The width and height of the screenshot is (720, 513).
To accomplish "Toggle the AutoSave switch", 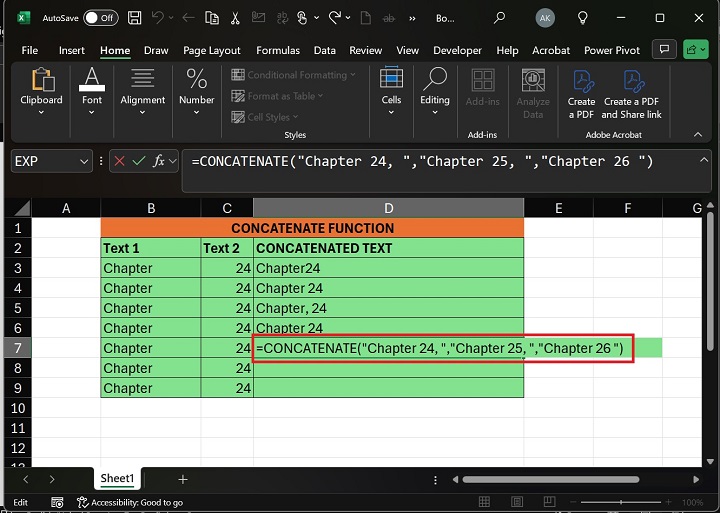I will pyautogui.click(x=99, y=18).
